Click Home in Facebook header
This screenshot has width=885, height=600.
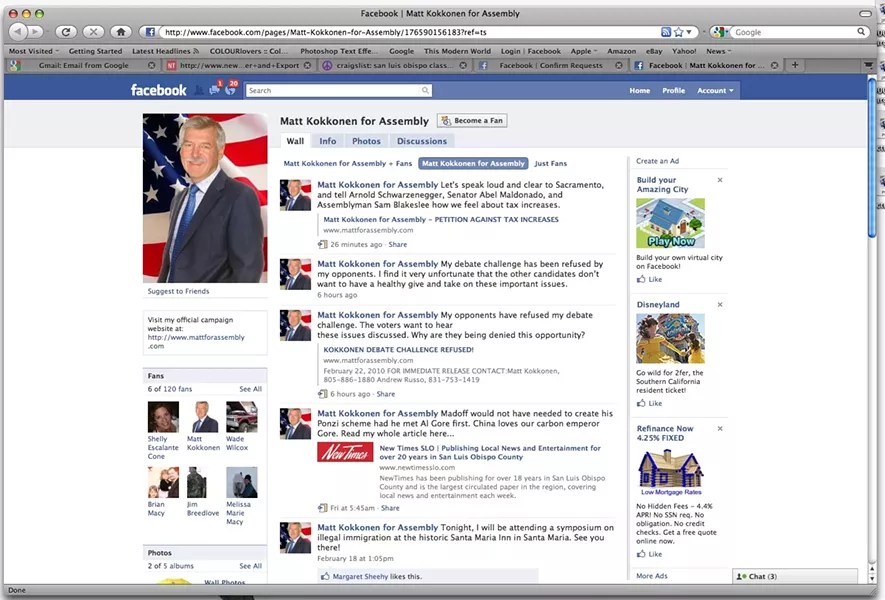(x=639, y=90)
